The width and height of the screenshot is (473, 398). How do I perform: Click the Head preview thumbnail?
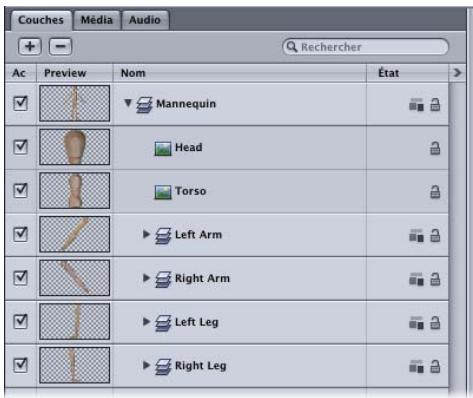tap(75, 147)
